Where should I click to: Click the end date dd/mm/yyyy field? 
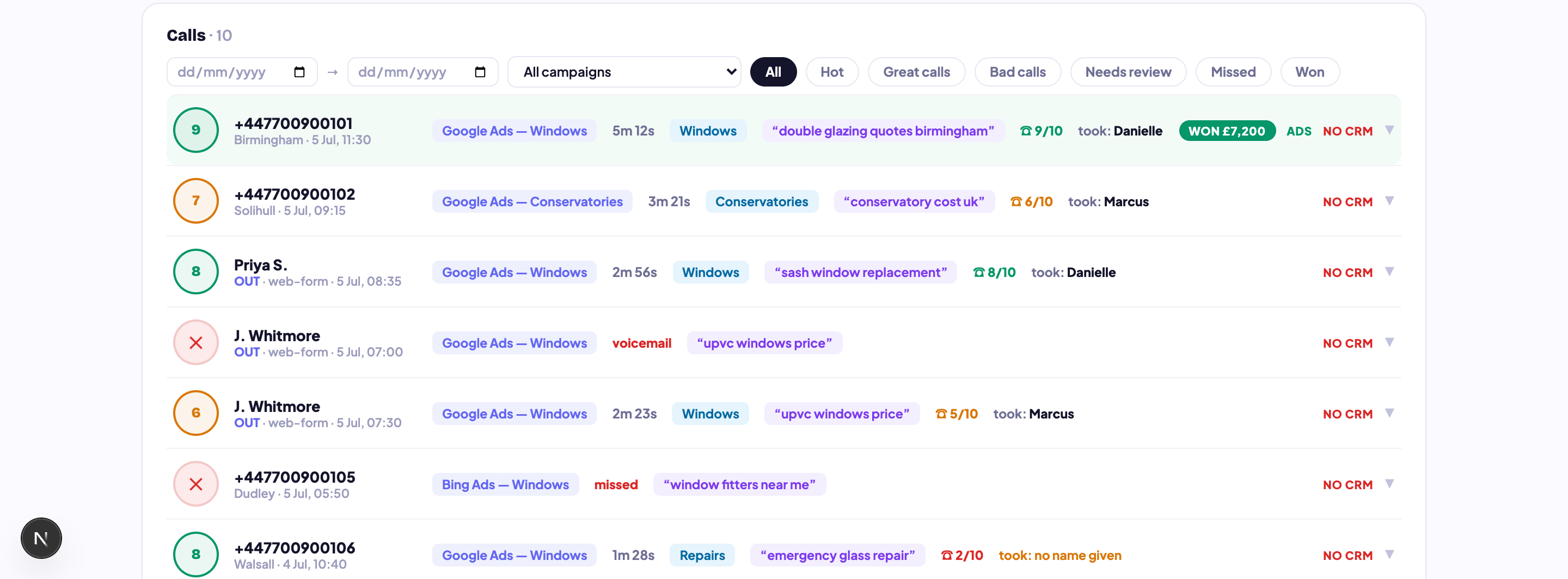(422, 72)
